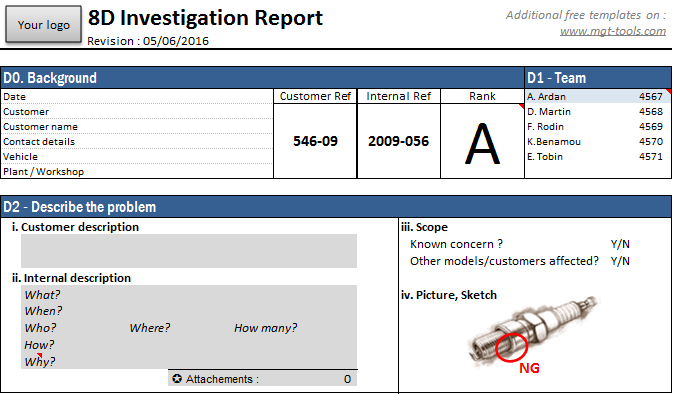The height and width of the screenshot is (394, 675).
Task: Click the red NG circle on spark plug
Action: pos(511,347)
